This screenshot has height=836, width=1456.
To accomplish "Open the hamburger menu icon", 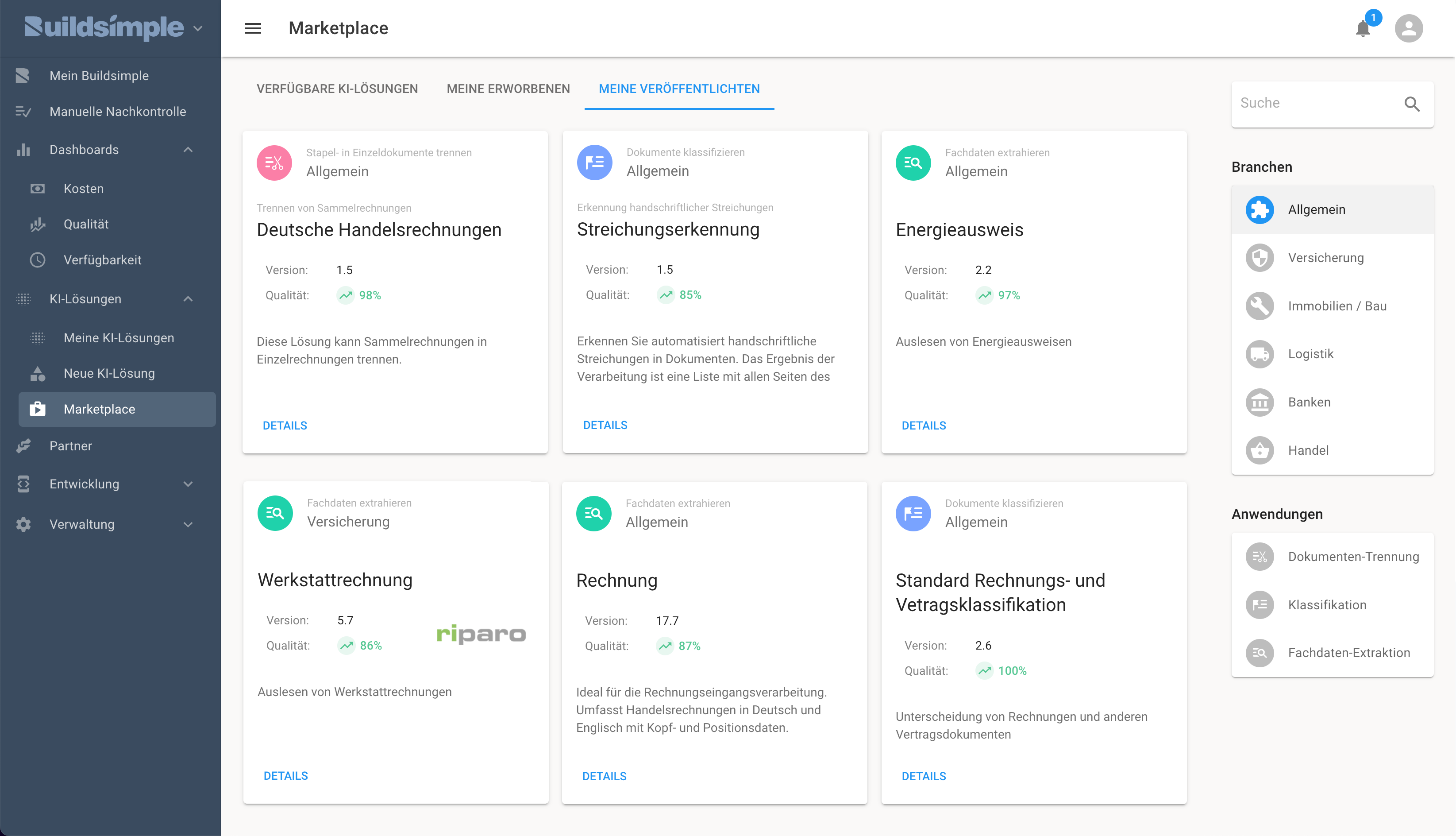I will click(x=253, y=28).
